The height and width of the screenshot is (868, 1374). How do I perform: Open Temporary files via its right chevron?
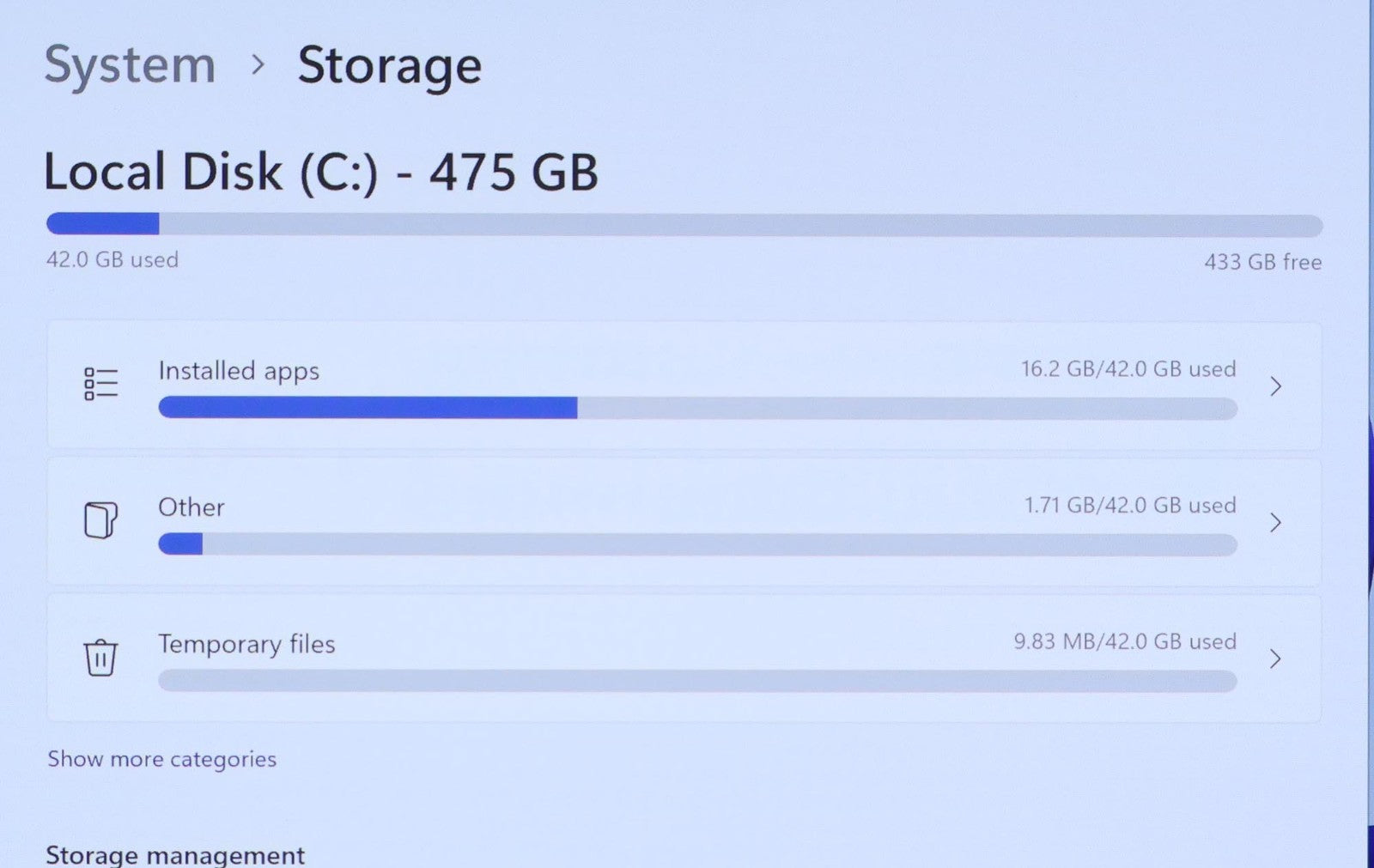point(1275,659)
